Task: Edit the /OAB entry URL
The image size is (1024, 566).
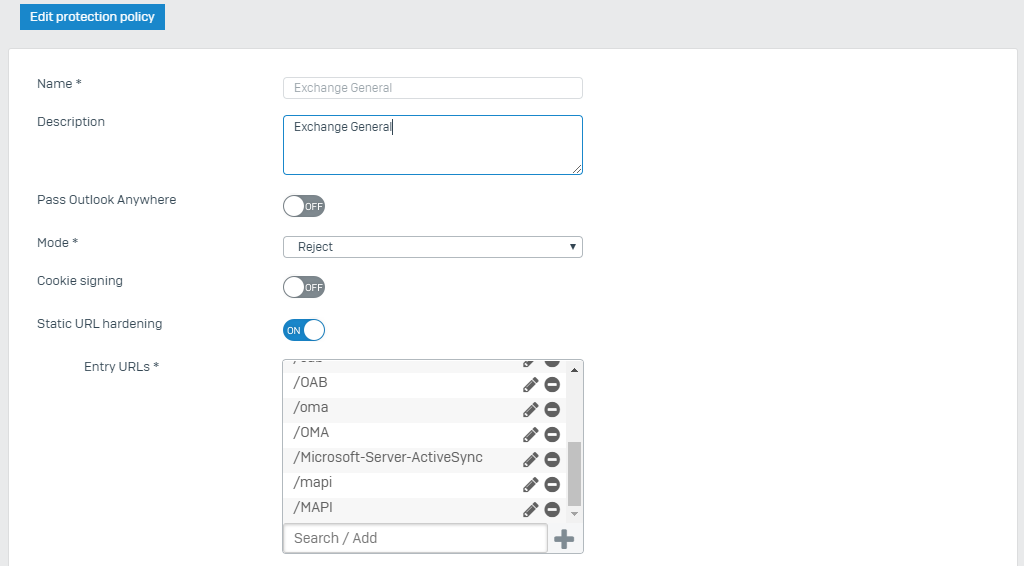Action: click(530, 385)
